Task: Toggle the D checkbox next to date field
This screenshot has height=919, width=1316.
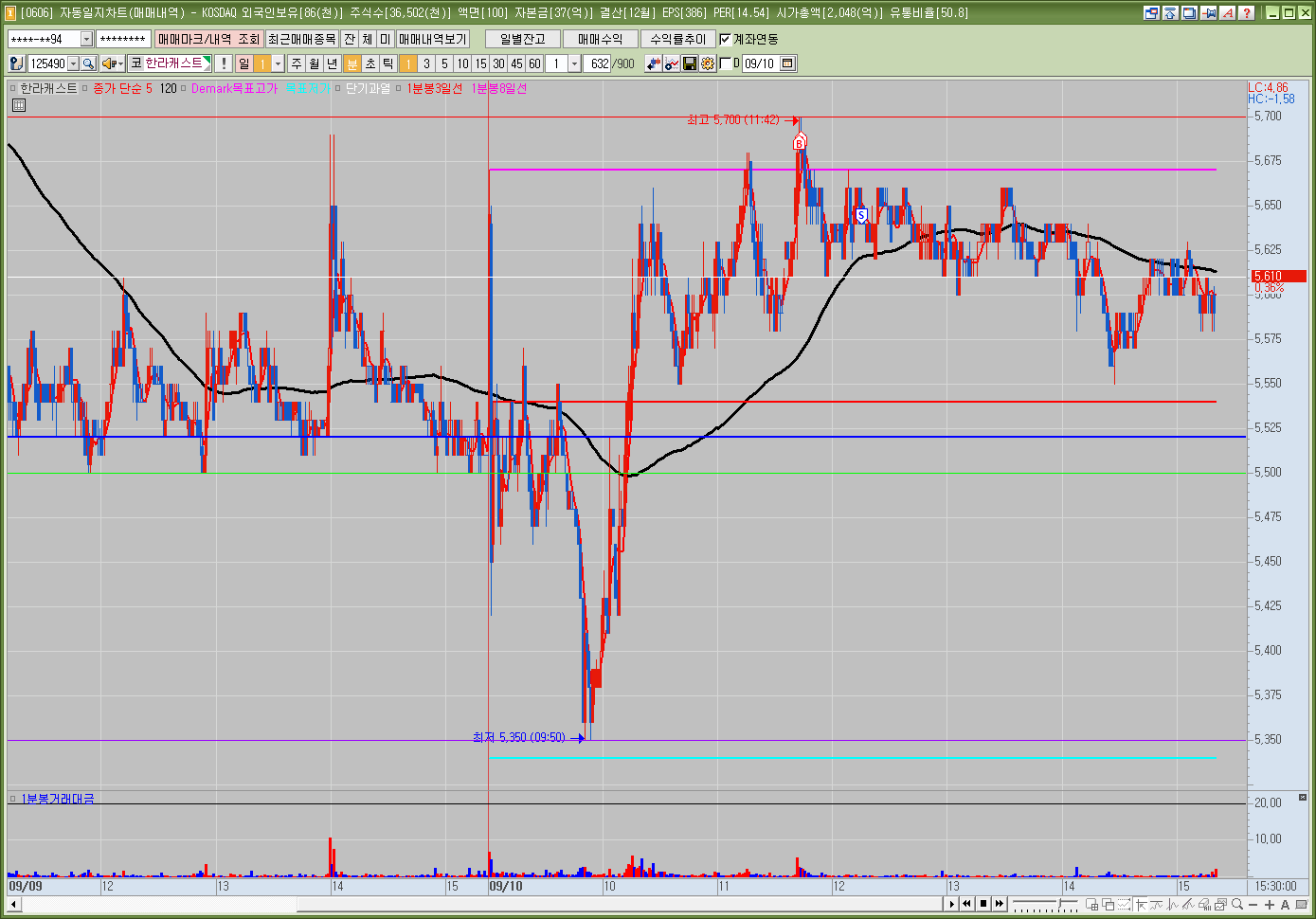Action: [726, 63]
